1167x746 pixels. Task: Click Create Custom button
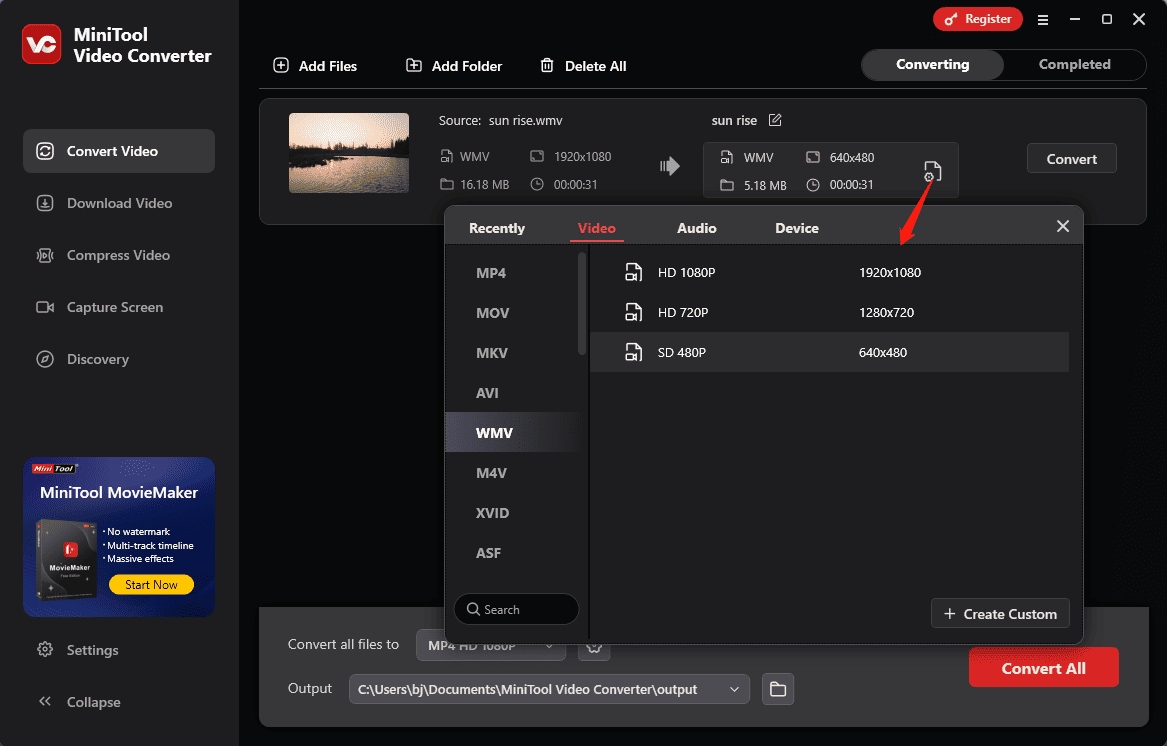(1000, 613)
